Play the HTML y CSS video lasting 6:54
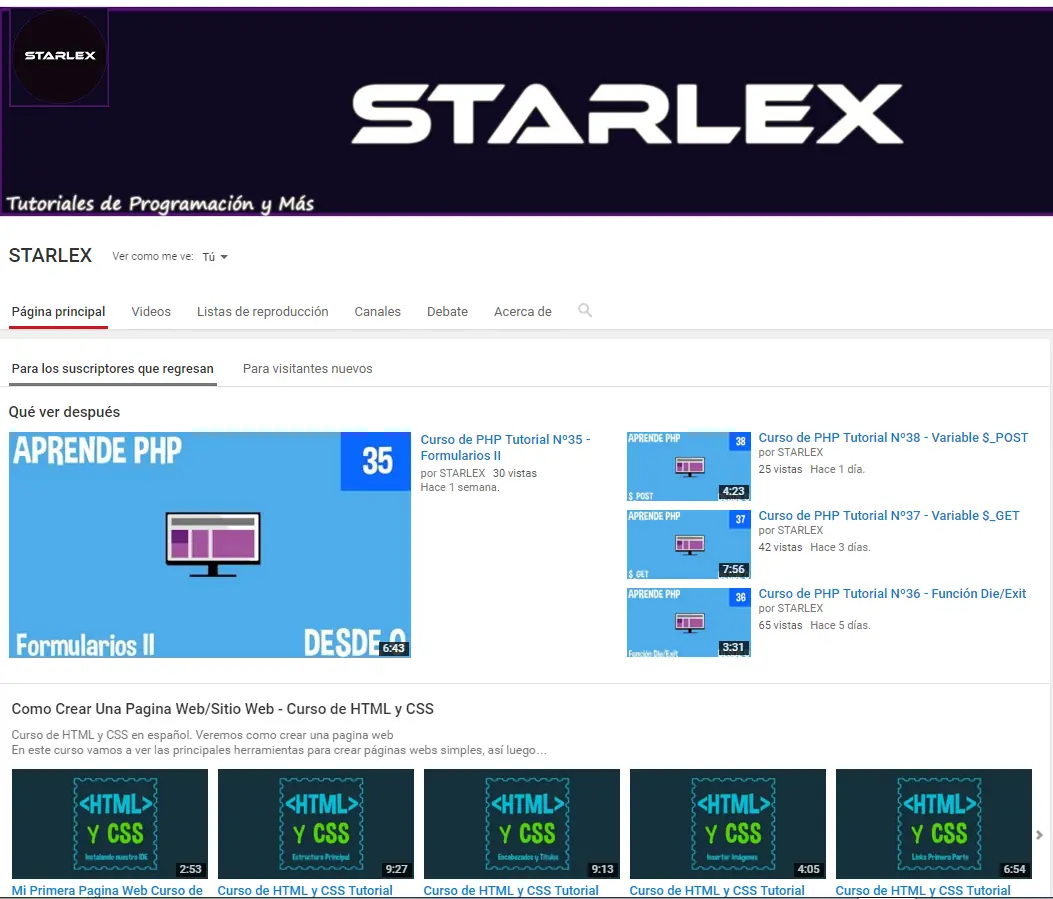The width and height of the screenshot is (1053, 899). coord(933,824)
